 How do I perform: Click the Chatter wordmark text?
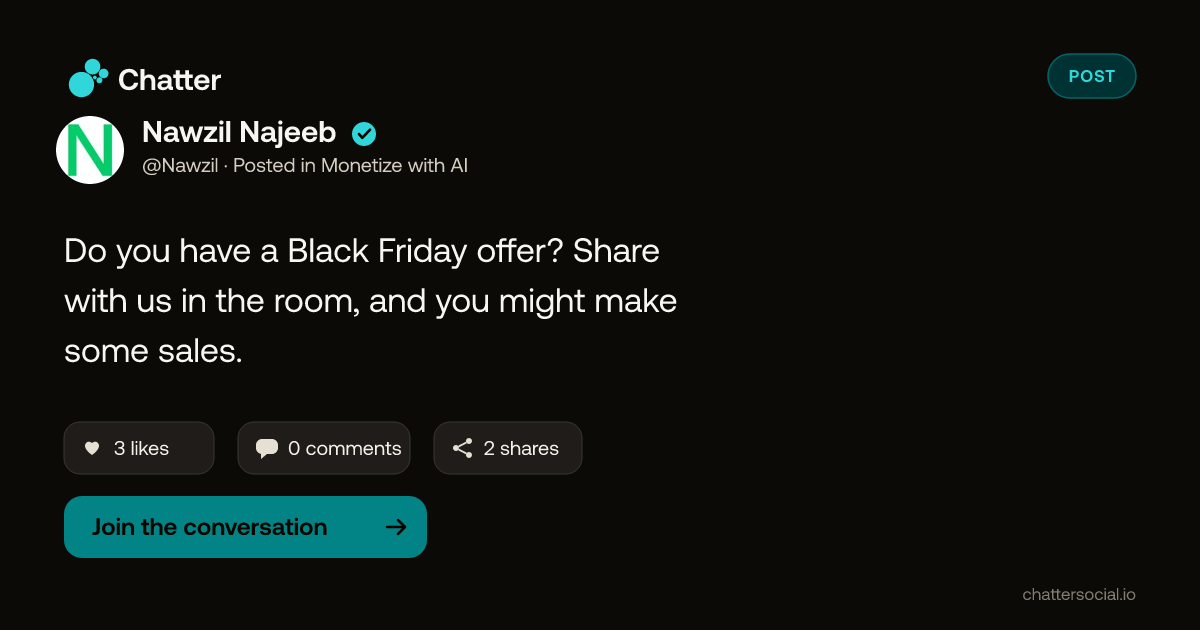(169, 80)
